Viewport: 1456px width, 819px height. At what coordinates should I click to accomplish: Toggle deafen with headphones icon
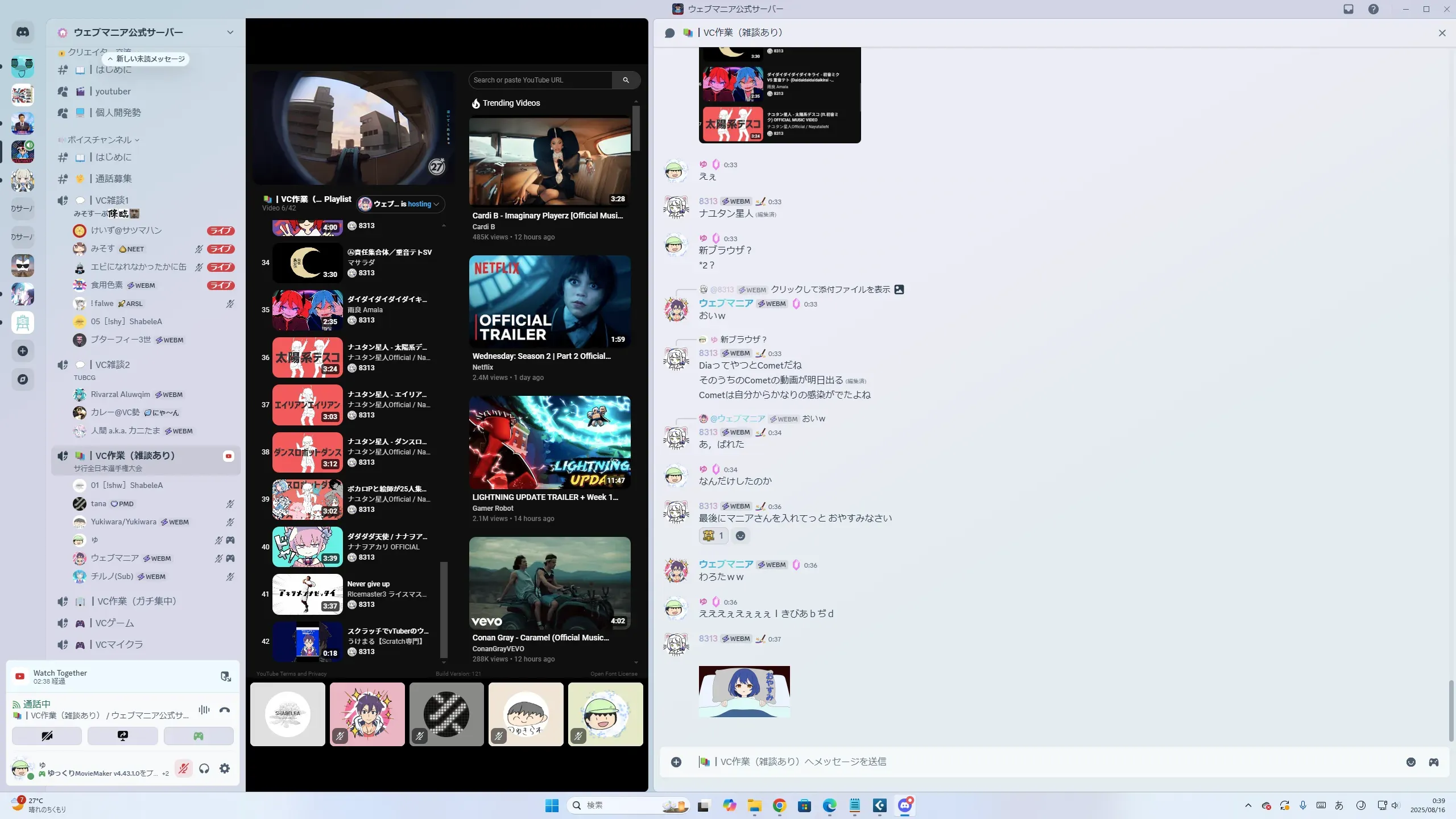coord(204,768)
